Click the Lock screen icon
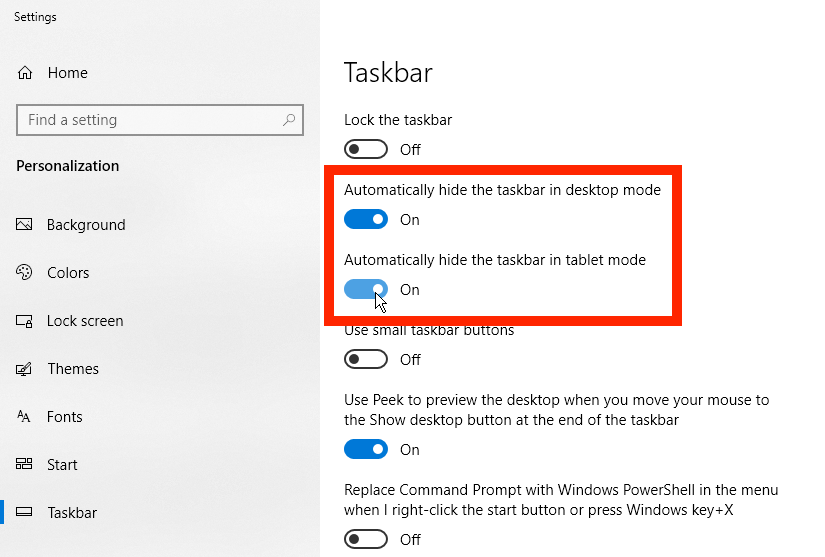Viewport: 825px width, 557px height. click(24, 321)
